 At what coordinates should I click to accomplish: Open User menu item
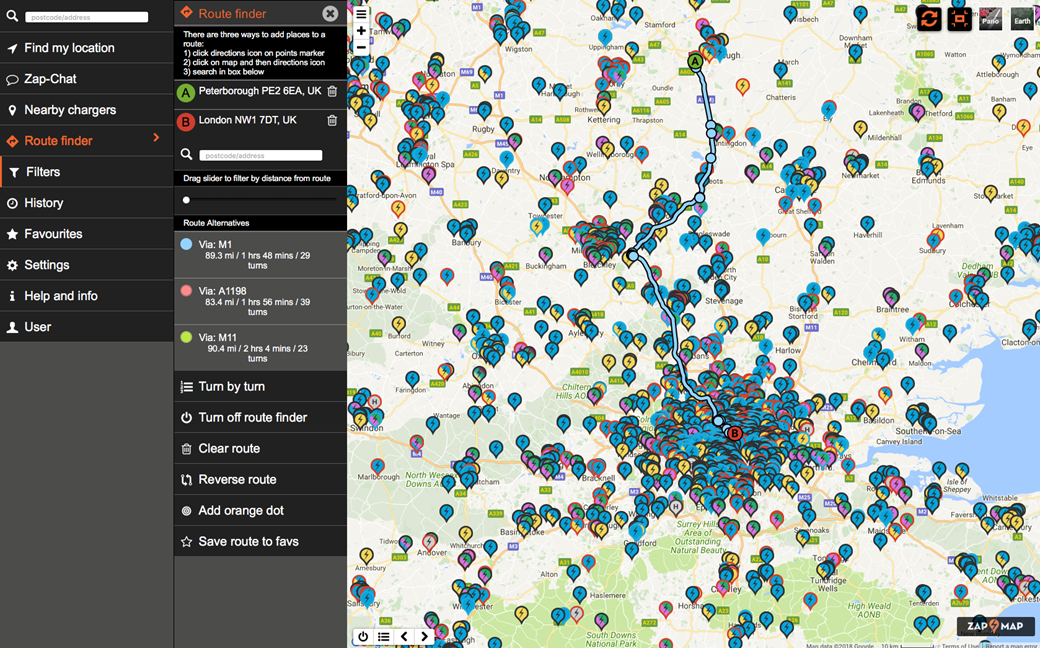coord(86,327)
